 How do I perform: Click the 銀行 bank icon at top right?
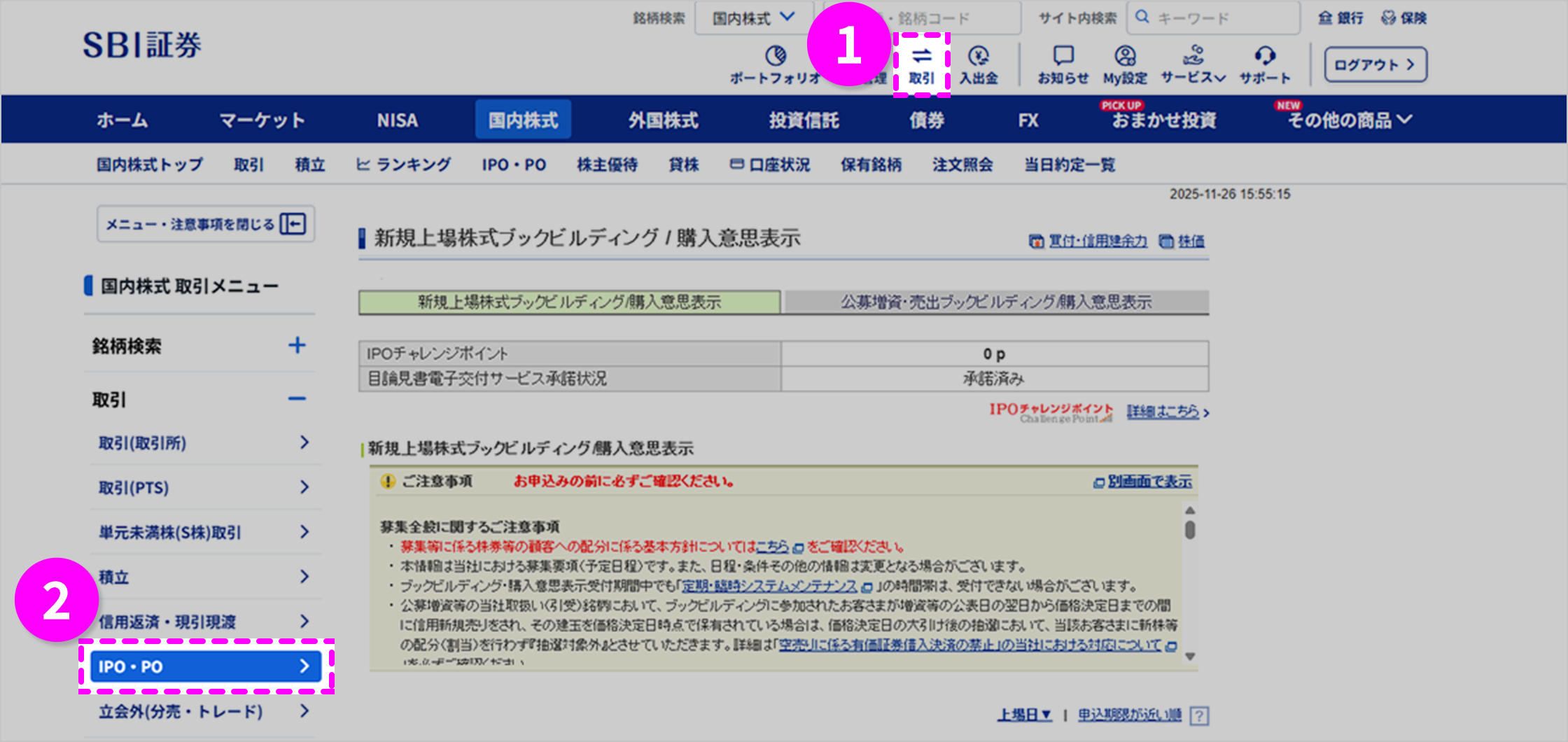(x=1340, y=17)
